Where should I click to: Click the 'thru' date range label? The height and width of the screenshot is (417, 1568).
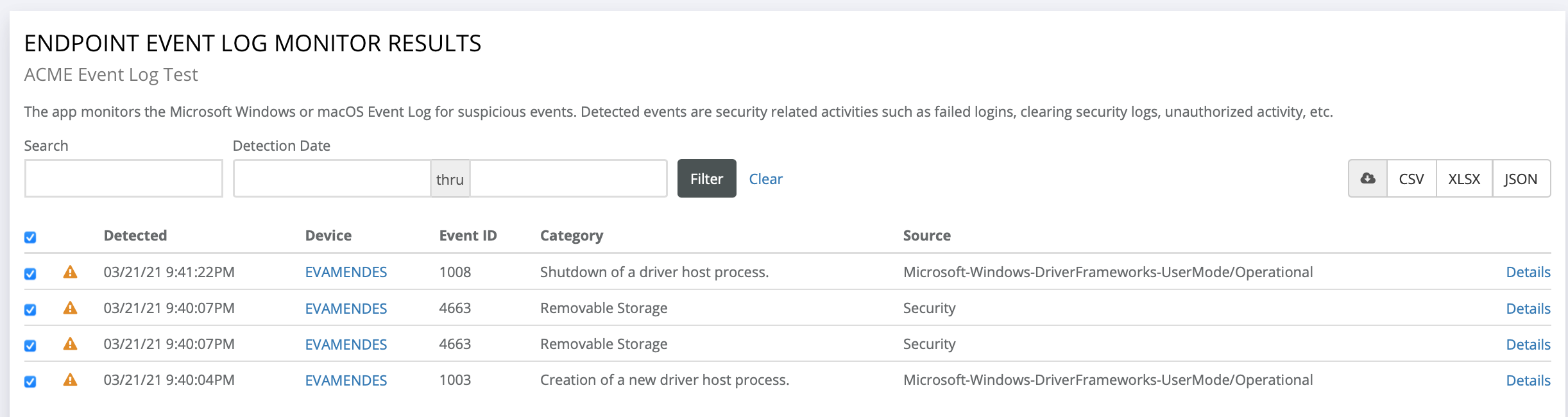point(450,179)
